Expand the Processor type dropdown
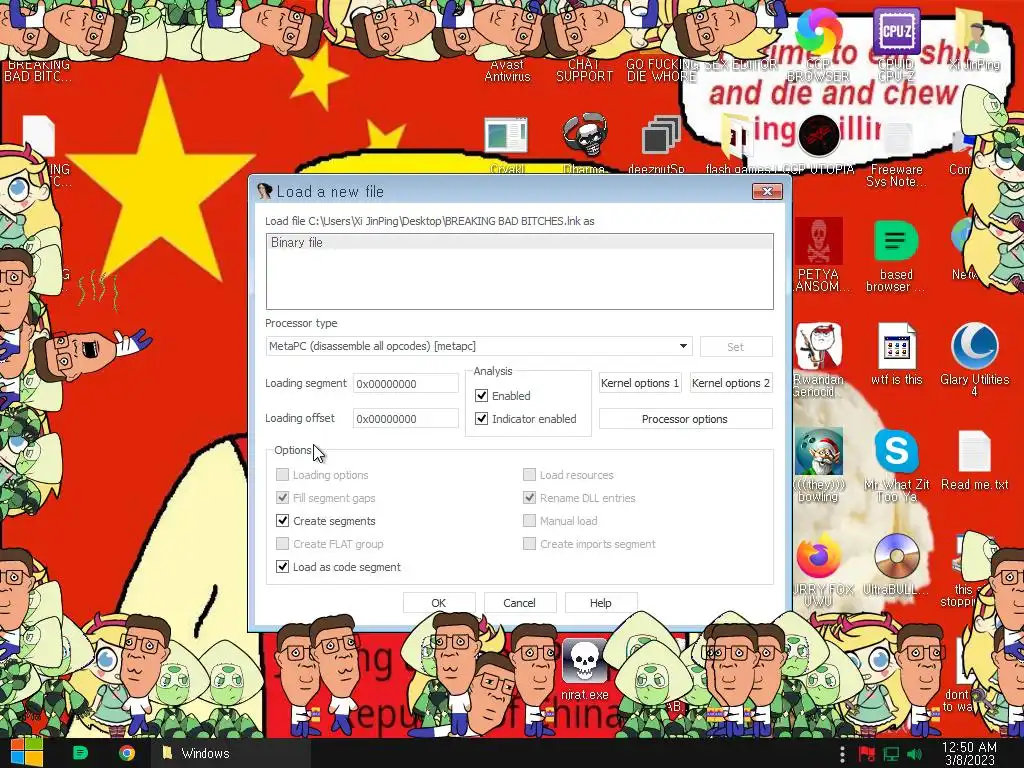The width and height of the screenshot is (1024, 768). (x=683, y=346)
